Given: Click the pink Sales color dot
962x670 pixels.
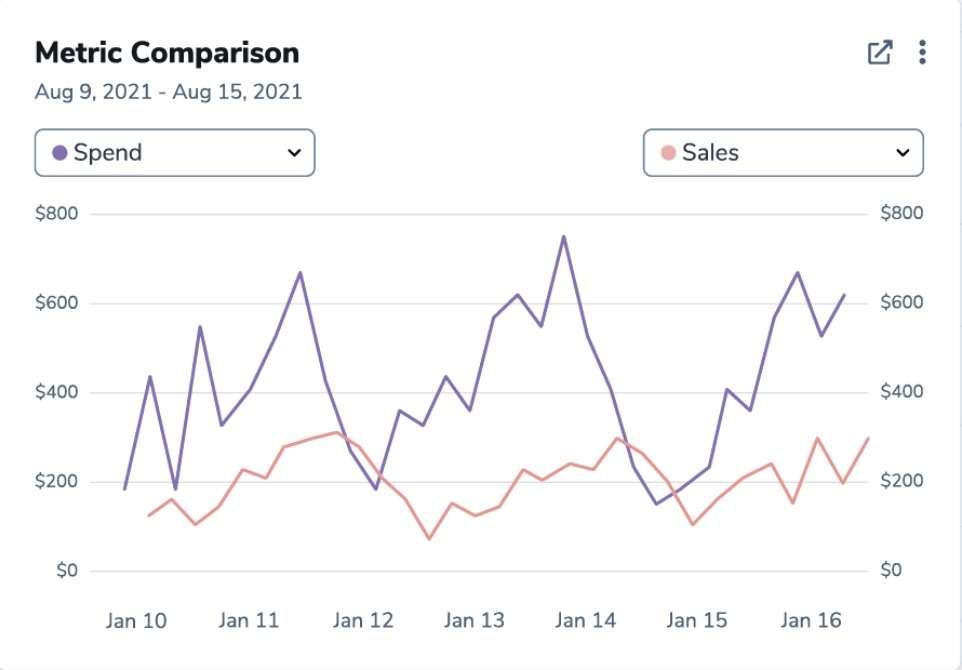Looking at the screenshot, I should tap(668, 153).
